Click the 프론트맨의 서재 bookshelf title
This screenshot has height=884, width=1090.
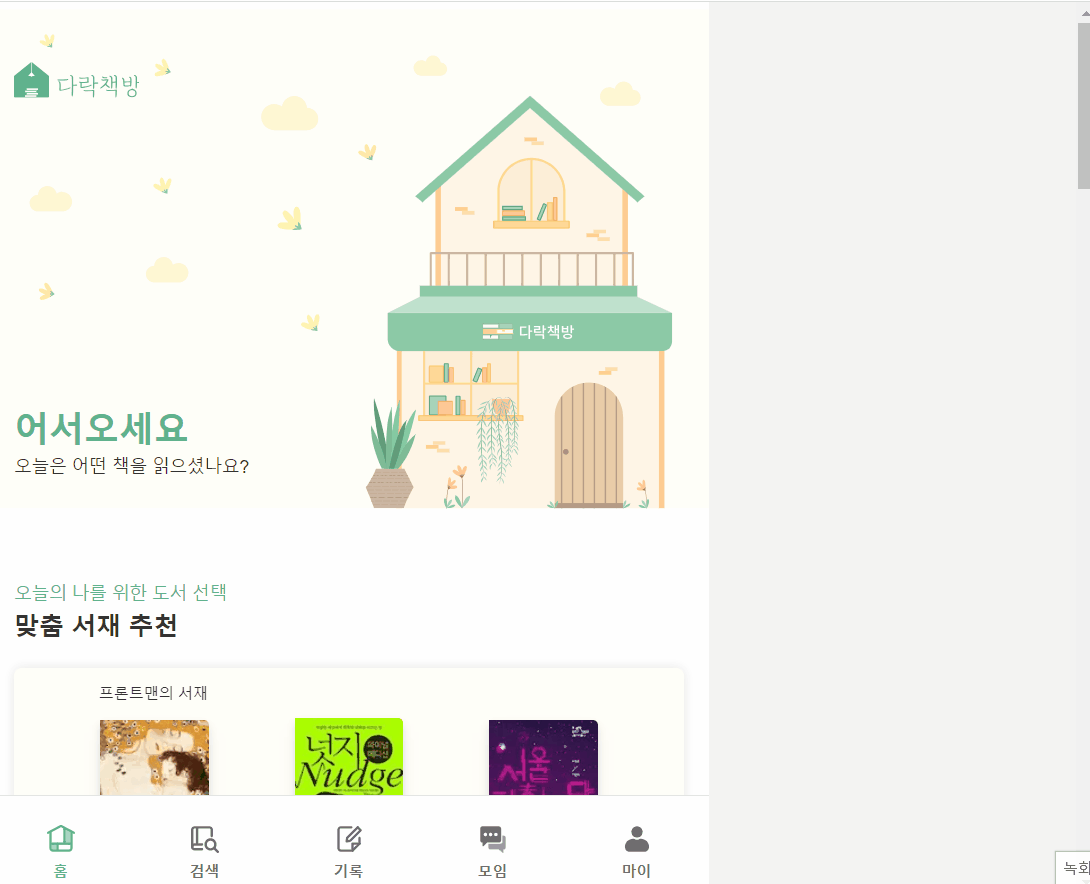(x=153, y=692)
